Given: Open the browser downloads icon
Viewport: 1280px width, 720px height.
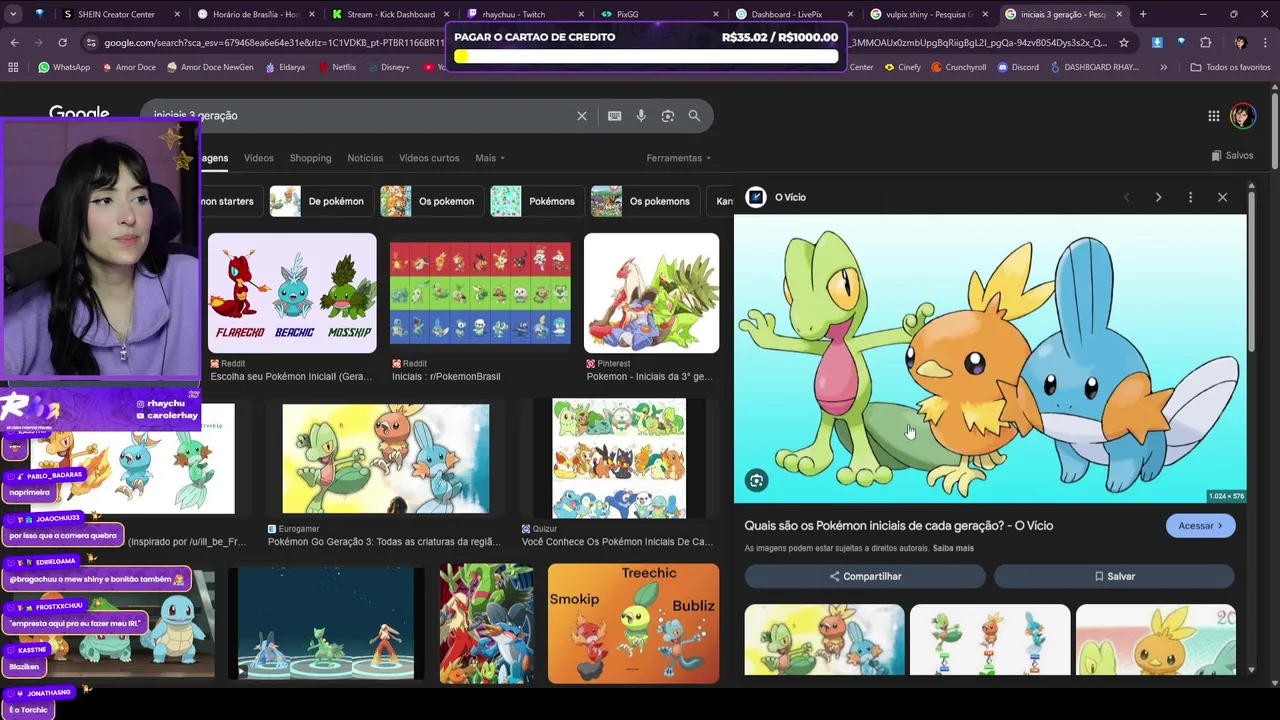Looking at the screenshot, I should [x=1157, y=43].
